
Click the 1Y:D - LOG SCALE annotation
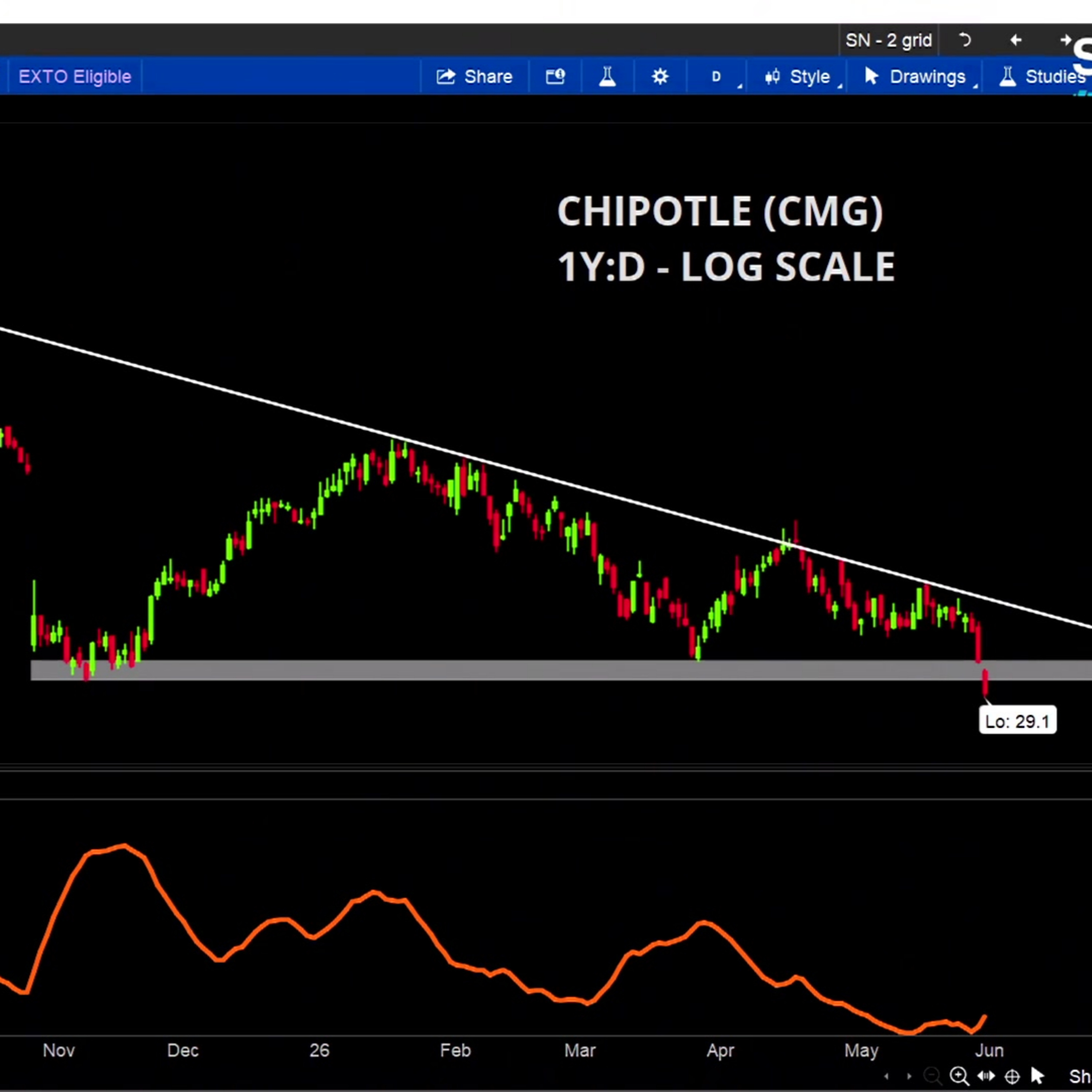[726, 266]
